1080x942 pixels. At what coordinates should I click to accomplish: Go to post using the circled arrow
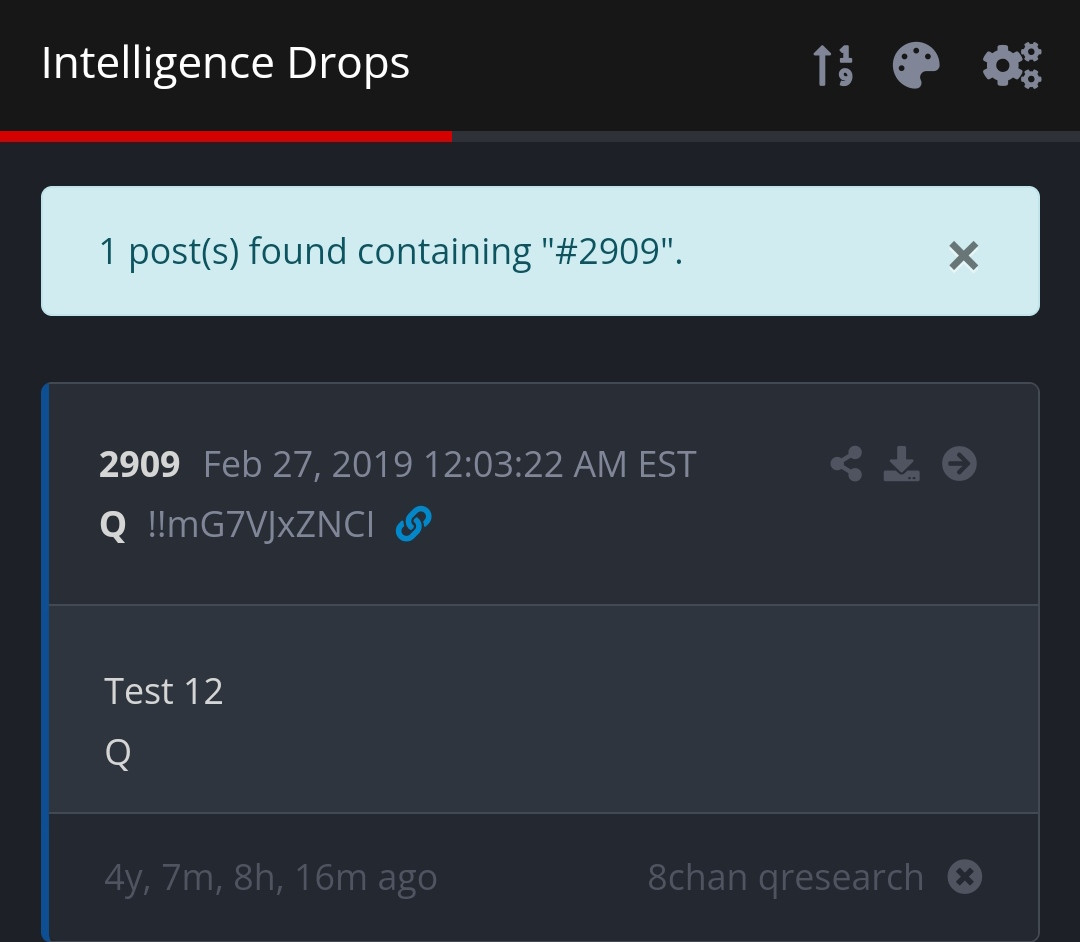point(959,464)
